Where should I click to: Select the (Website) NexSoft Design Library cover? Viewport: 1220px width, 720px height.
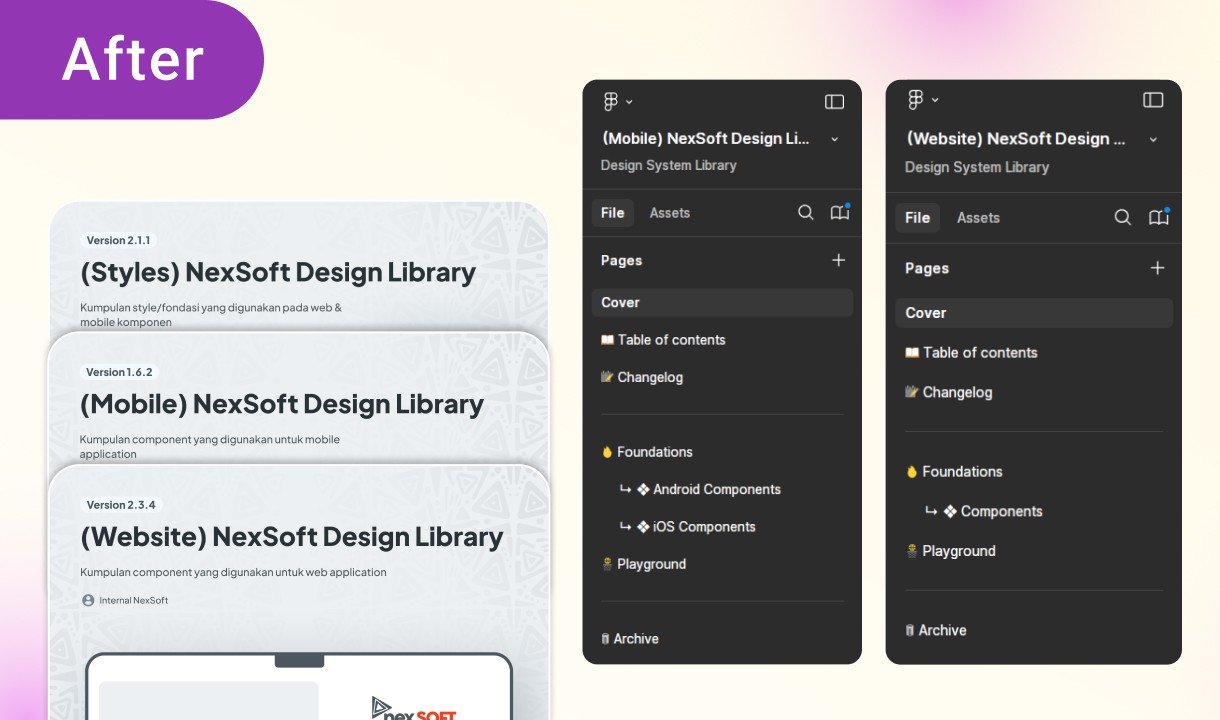[x=299, y=592]
